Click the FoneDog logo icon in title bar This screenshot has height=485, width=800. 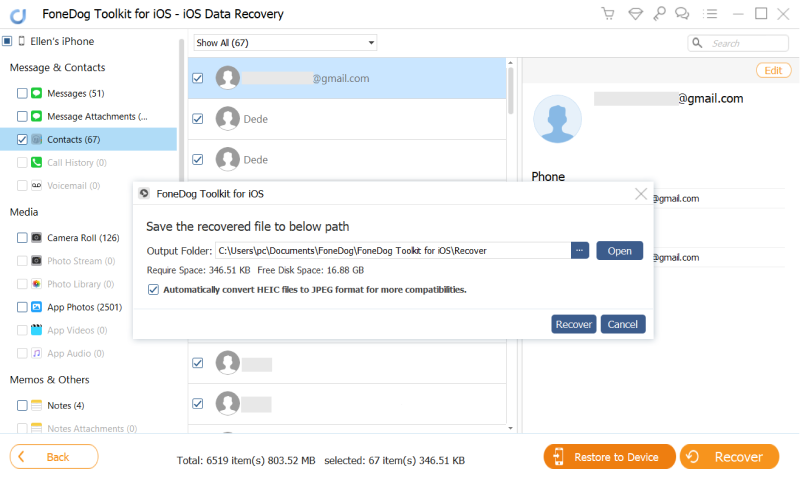tap(18, 16)
